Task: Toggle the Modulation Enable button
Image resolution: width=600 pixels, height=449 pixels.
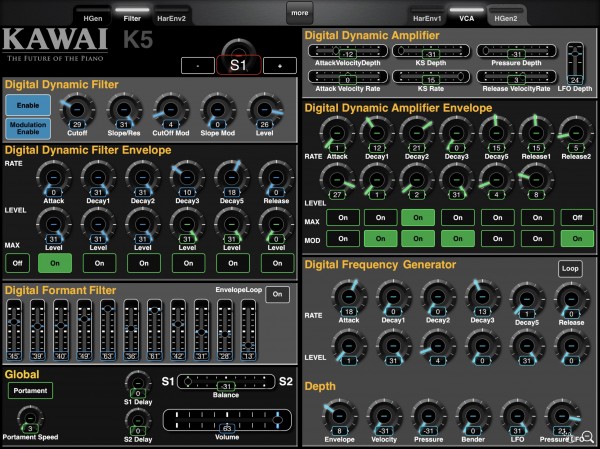Action: [28, 128]
